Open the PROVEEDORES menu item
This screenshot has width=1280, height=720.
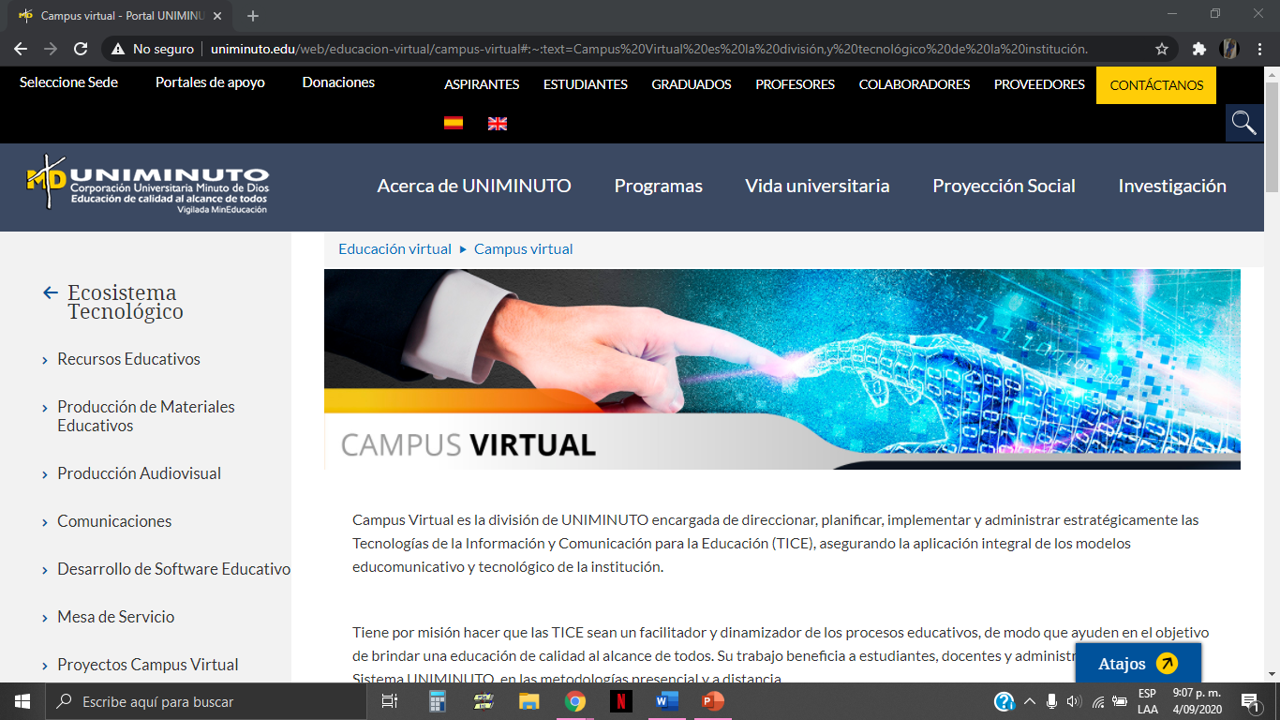click(x=1039, y=85)
